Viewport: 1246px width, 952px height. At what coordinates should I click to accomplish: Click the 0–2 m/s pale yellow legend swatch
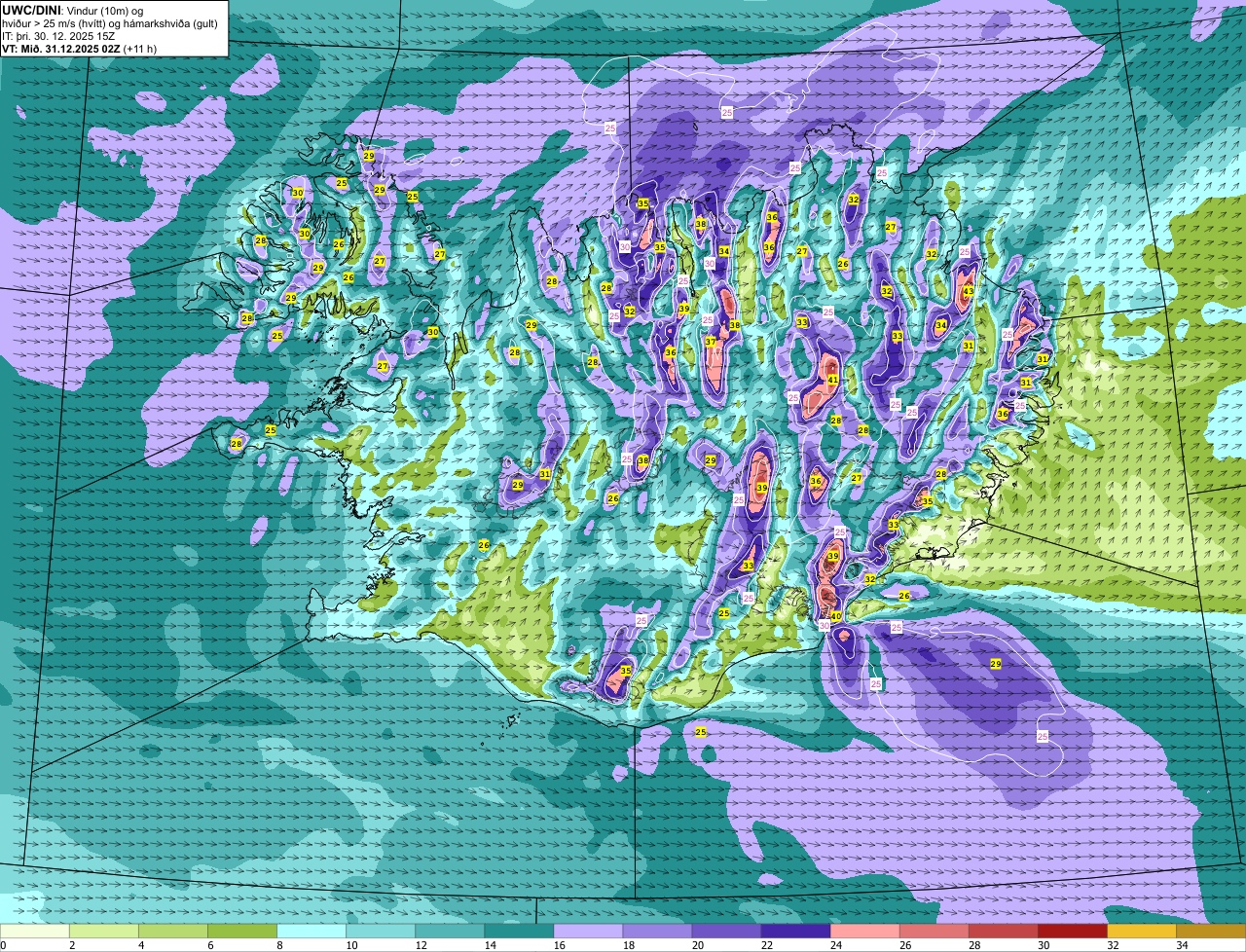(x=35, y=932)
